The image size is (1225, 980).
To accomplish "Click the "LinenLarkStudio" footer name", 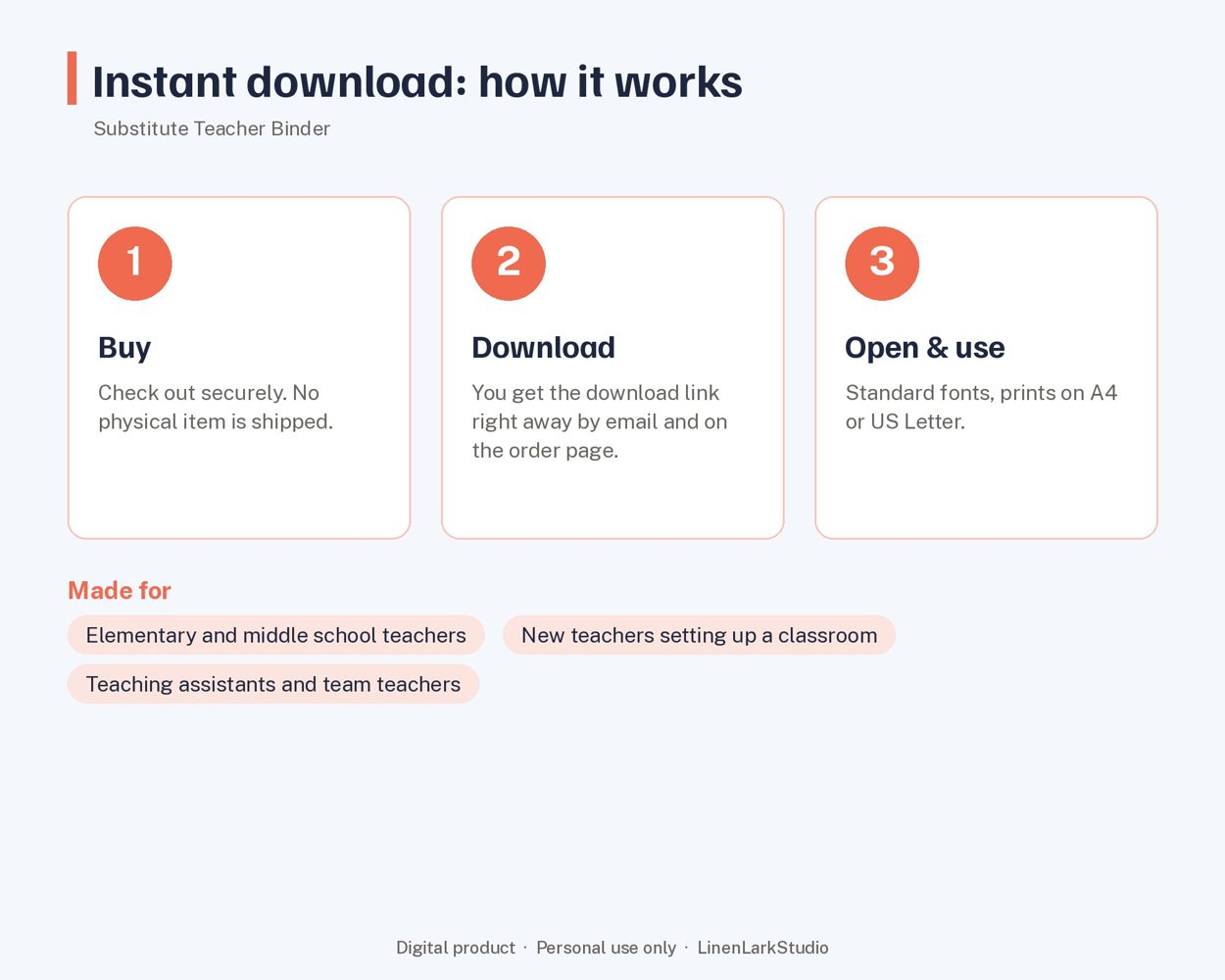I will pyautogui.click(x=763, y=948).
